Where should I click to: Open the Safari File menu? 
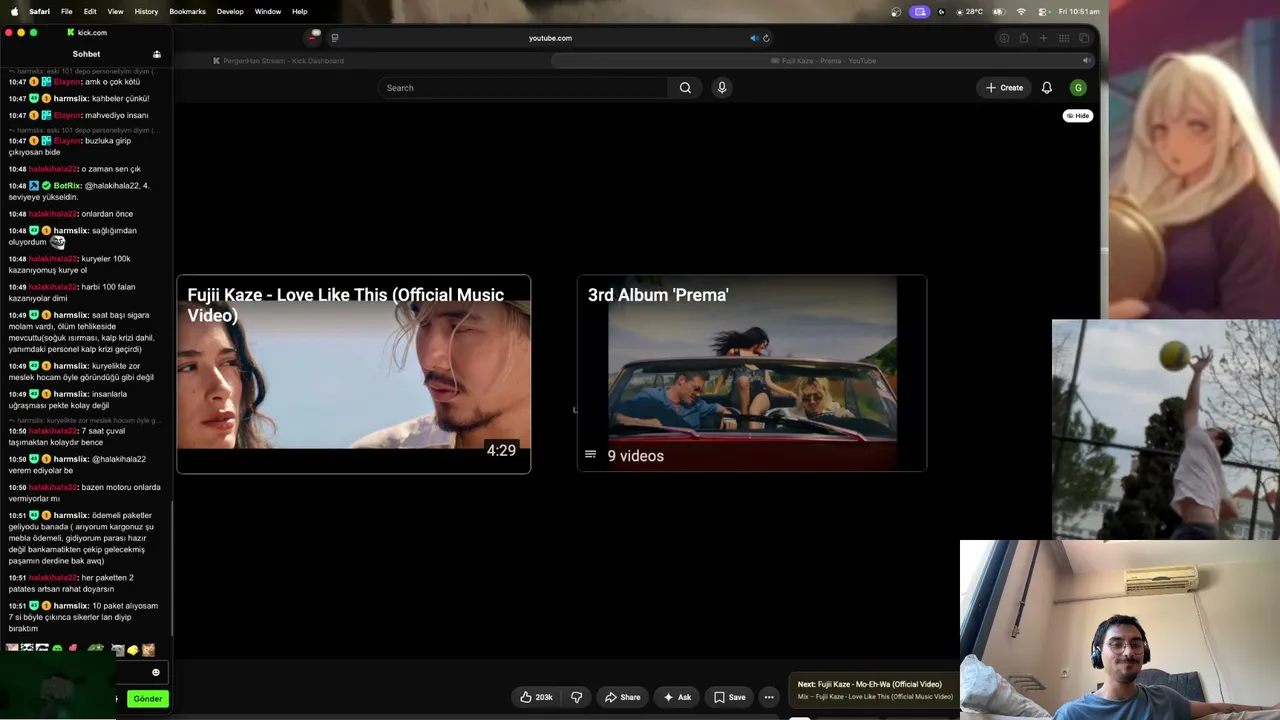coord(66,11)
